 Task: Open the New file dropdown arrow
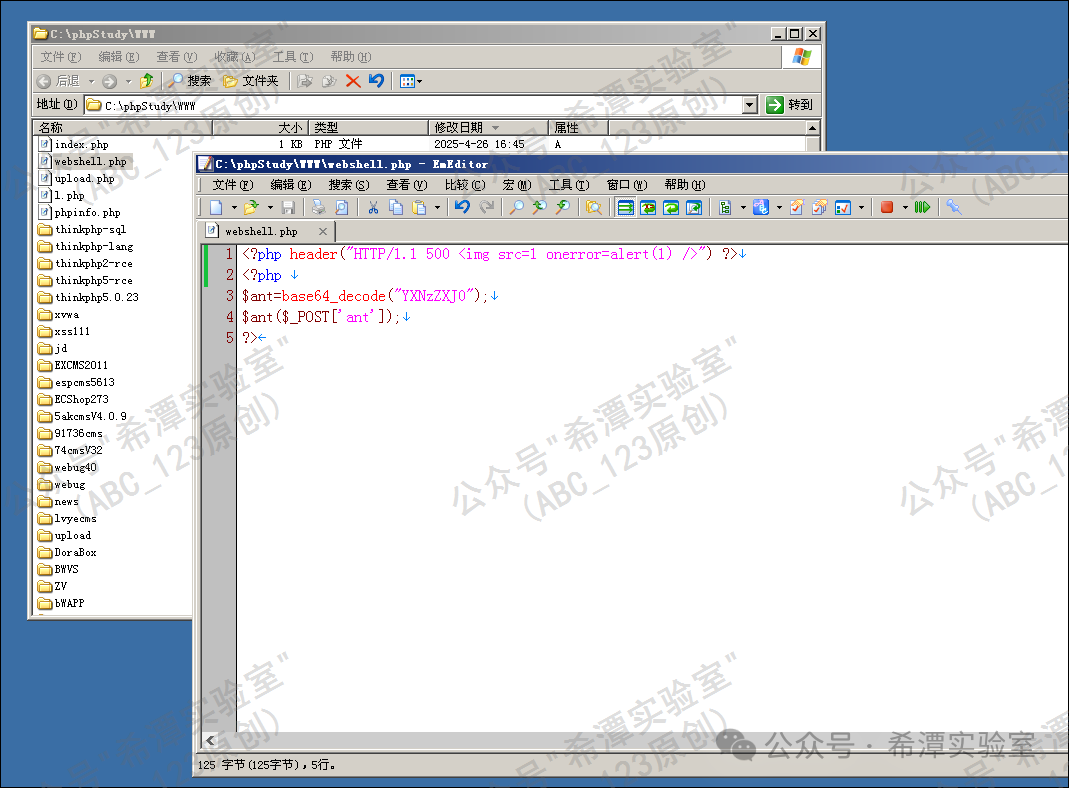pyautogui.click(x=234, y=207)
